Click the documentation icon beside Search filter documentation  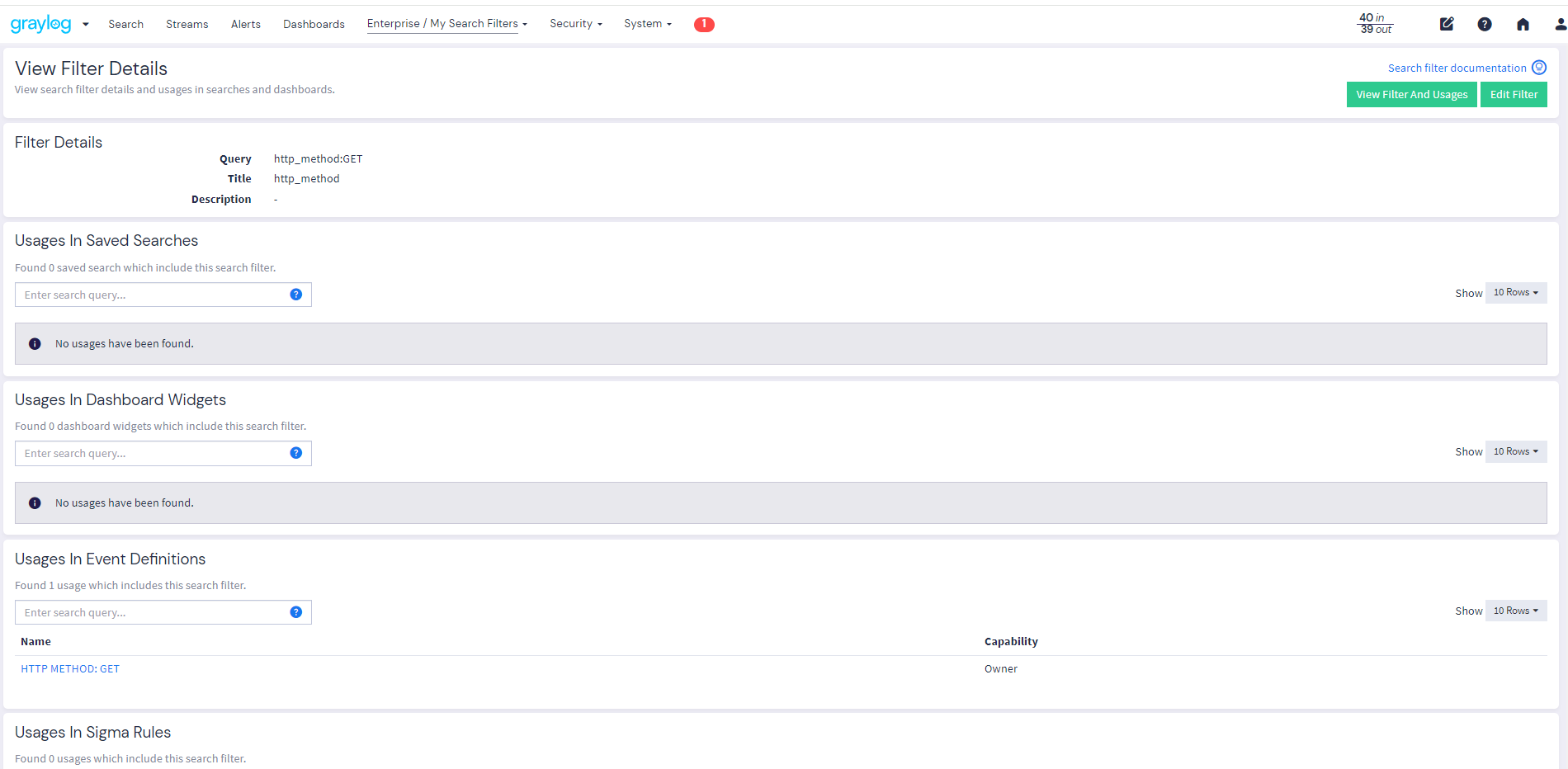point(1540,67)
